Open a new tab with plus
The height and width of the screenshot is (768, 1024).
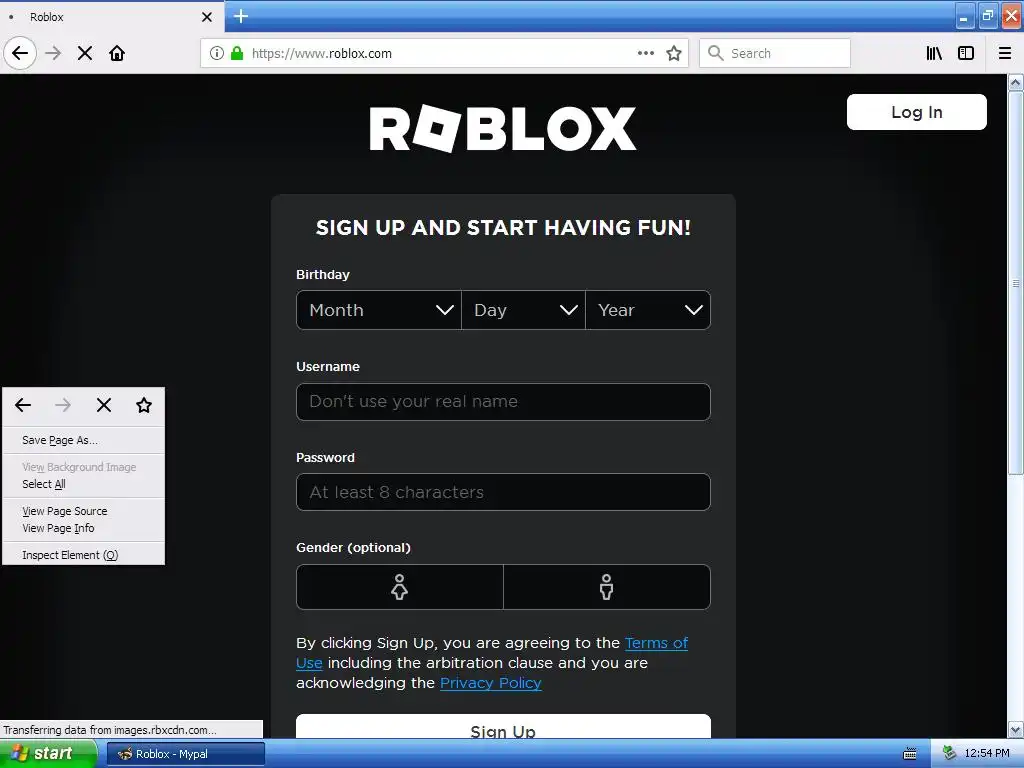(x=241, y=16)
